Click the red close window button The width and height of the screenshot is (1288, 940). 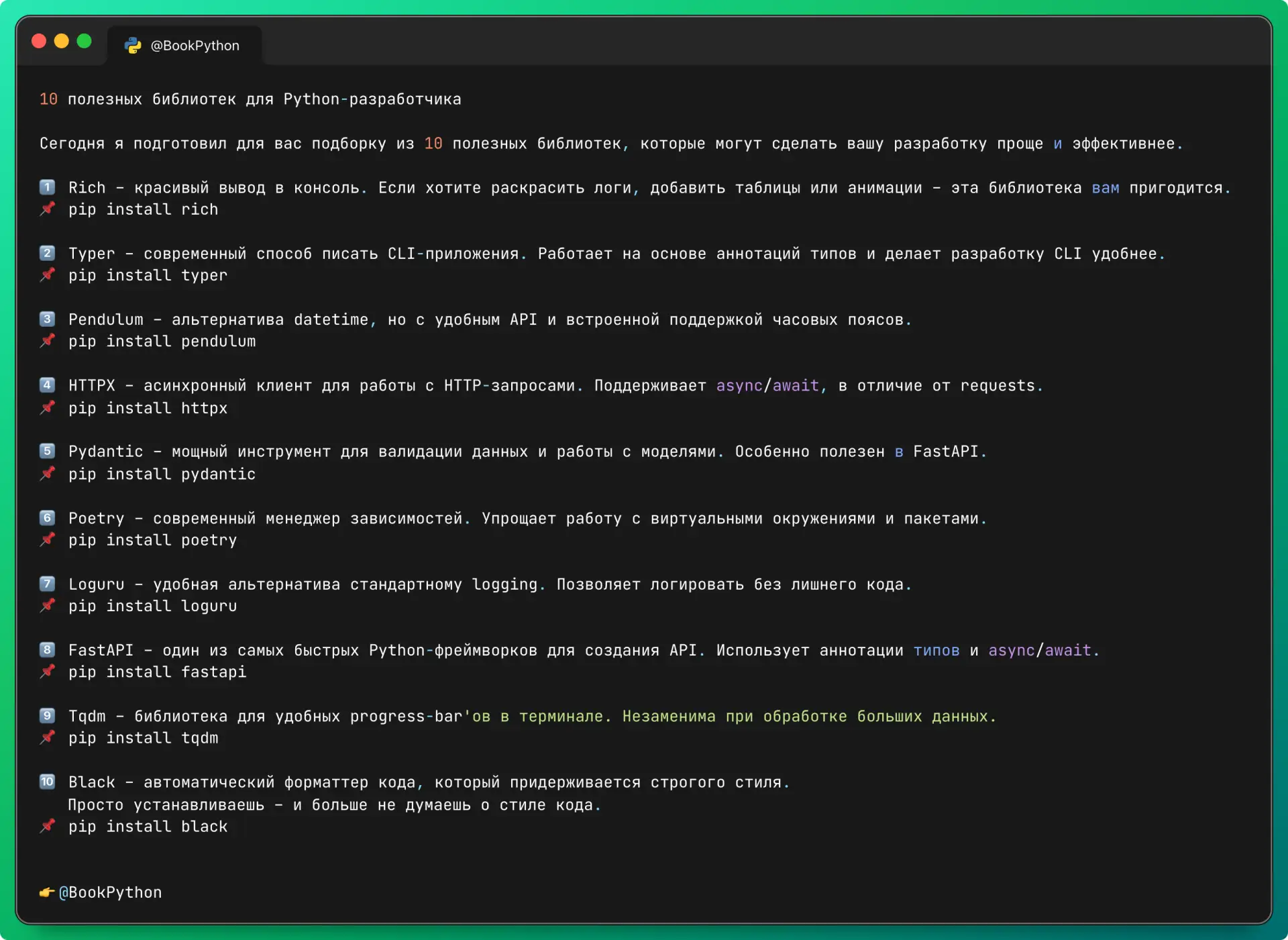(x=39, y=42)
